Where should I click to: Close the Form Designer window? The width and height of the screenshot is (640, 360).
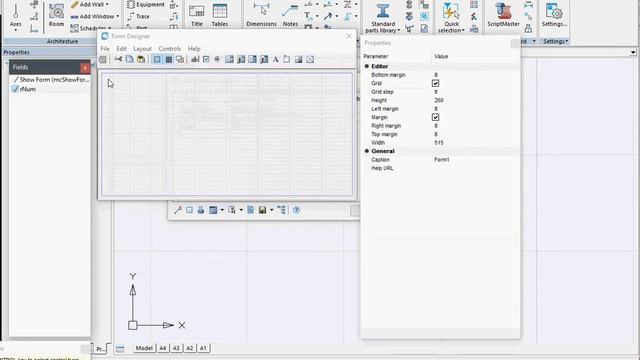tap(349, 36)
